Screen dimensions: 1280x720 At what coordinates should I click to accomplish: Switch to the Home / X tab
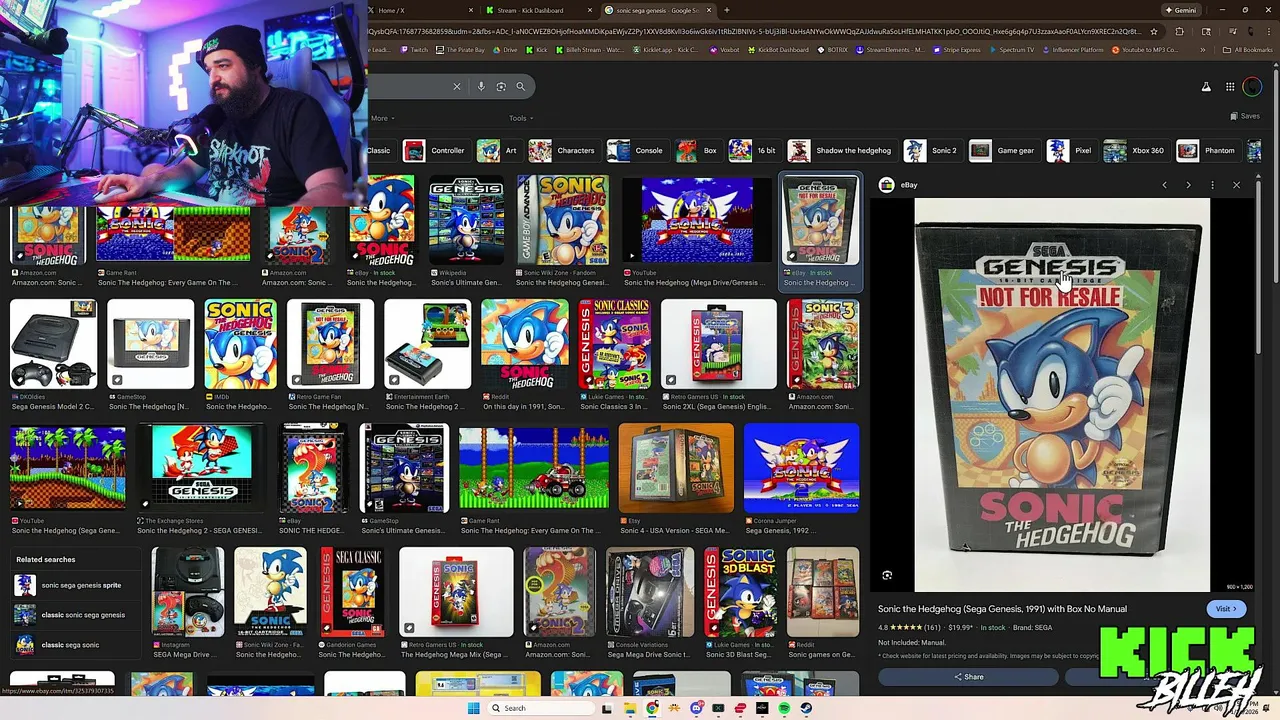(x=420, y=10)
